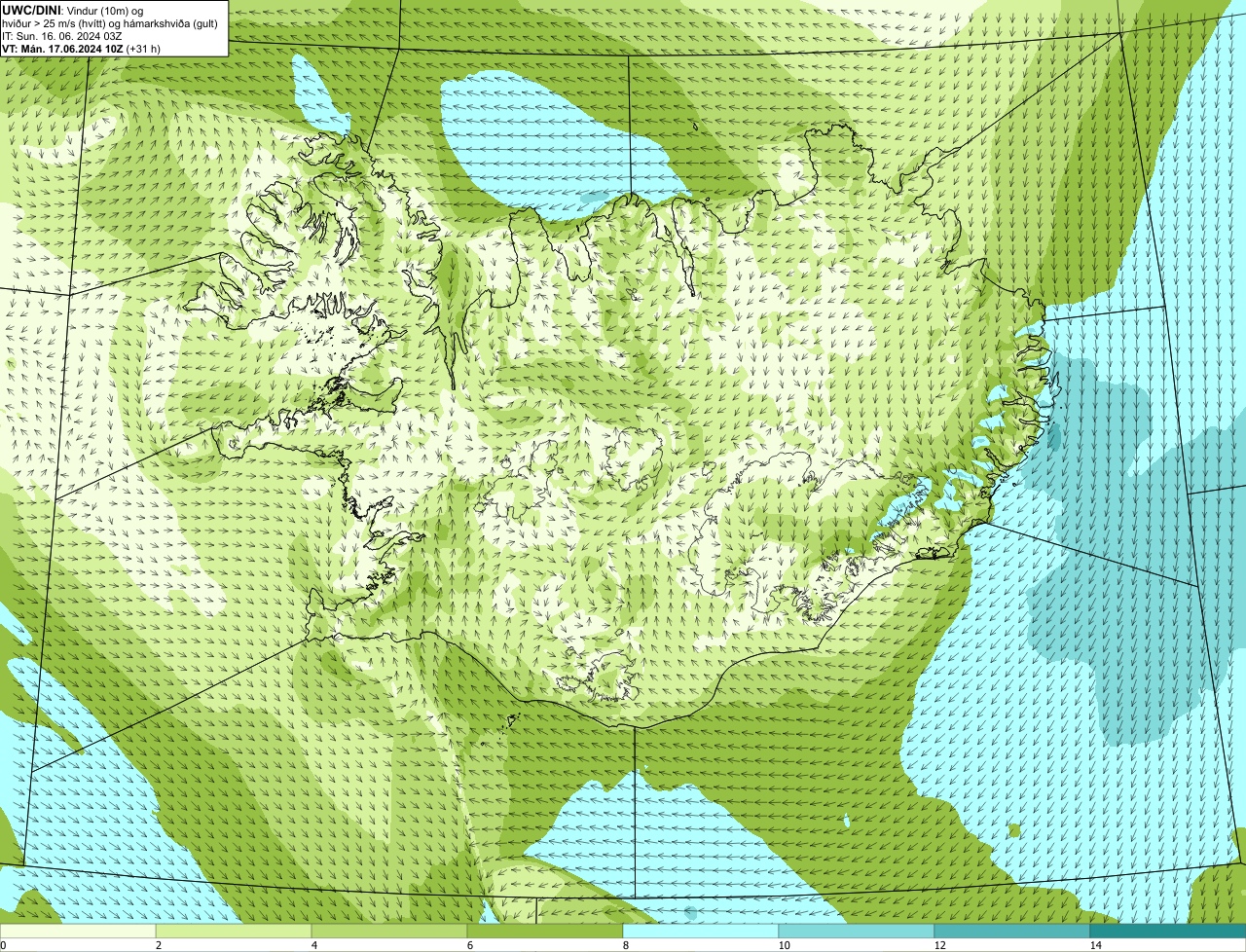Click the legend scale label "12"
The width and height of the screenshot is (1246, 952).
pos(939,945)
